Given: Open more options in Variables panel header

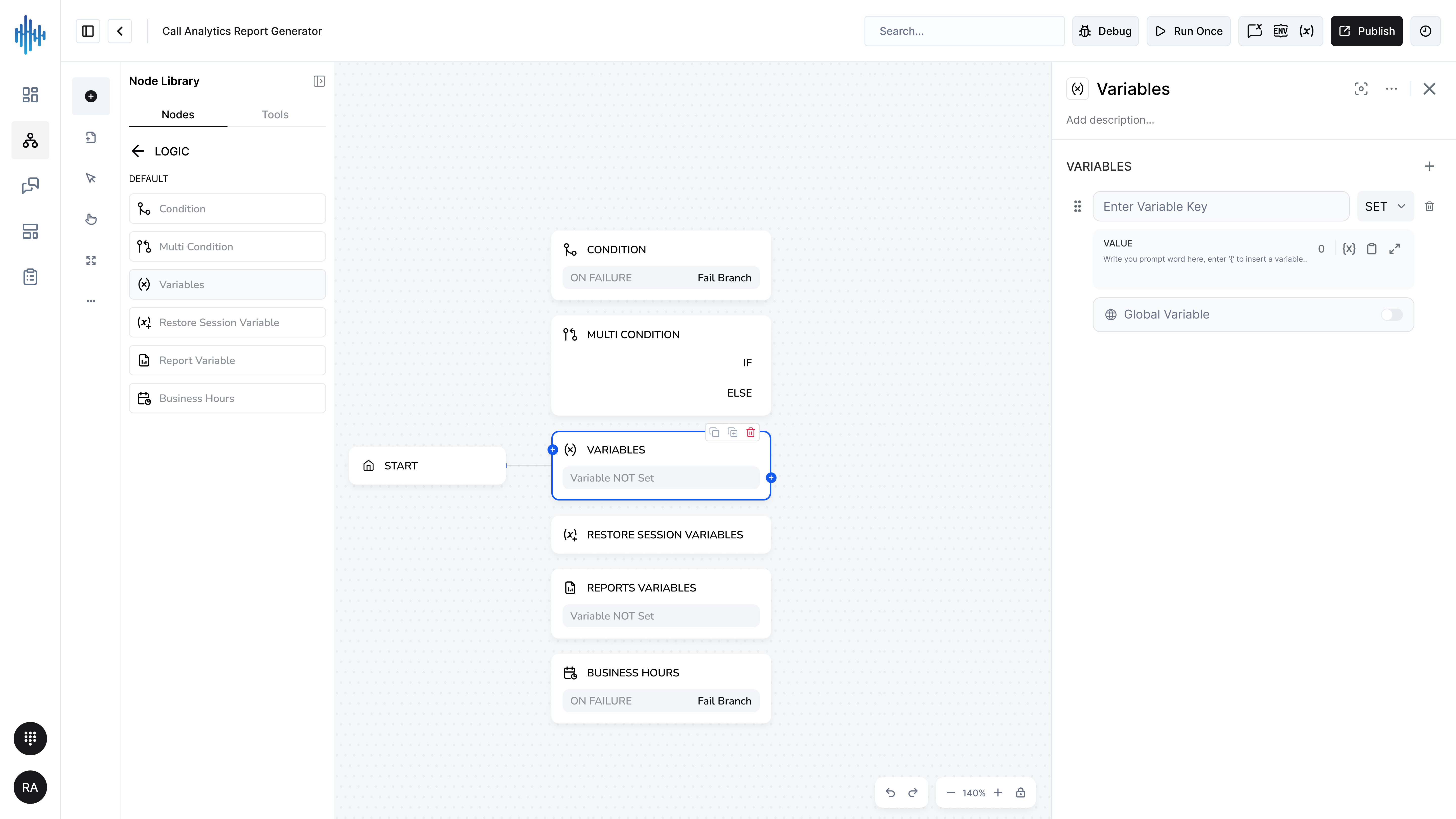Looking at the screenshot, I should [x=1392, y=89].
